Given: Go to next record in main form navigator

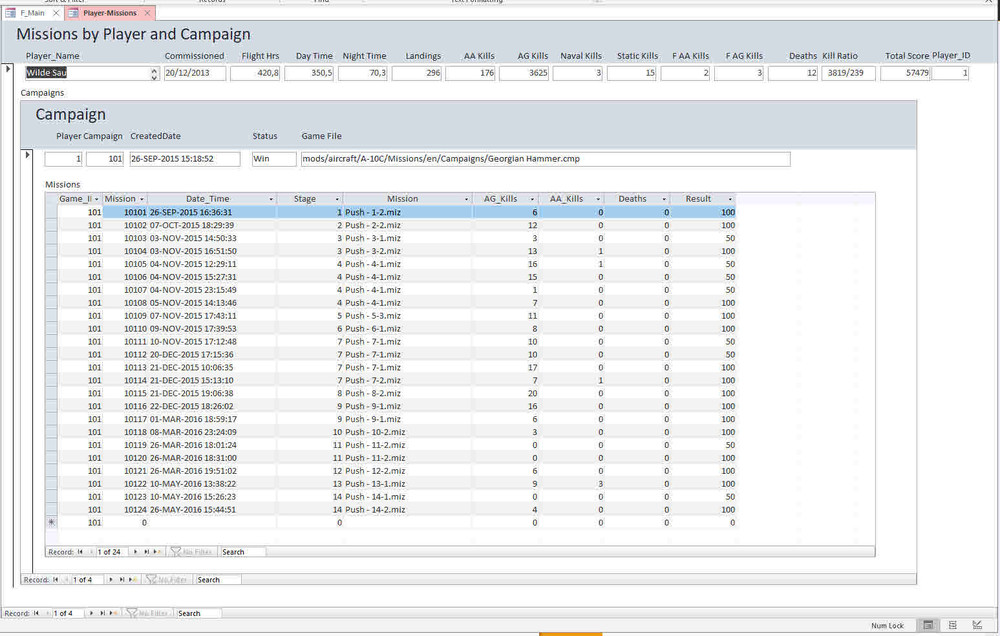Looking at the screenshot, I should 91,613.
